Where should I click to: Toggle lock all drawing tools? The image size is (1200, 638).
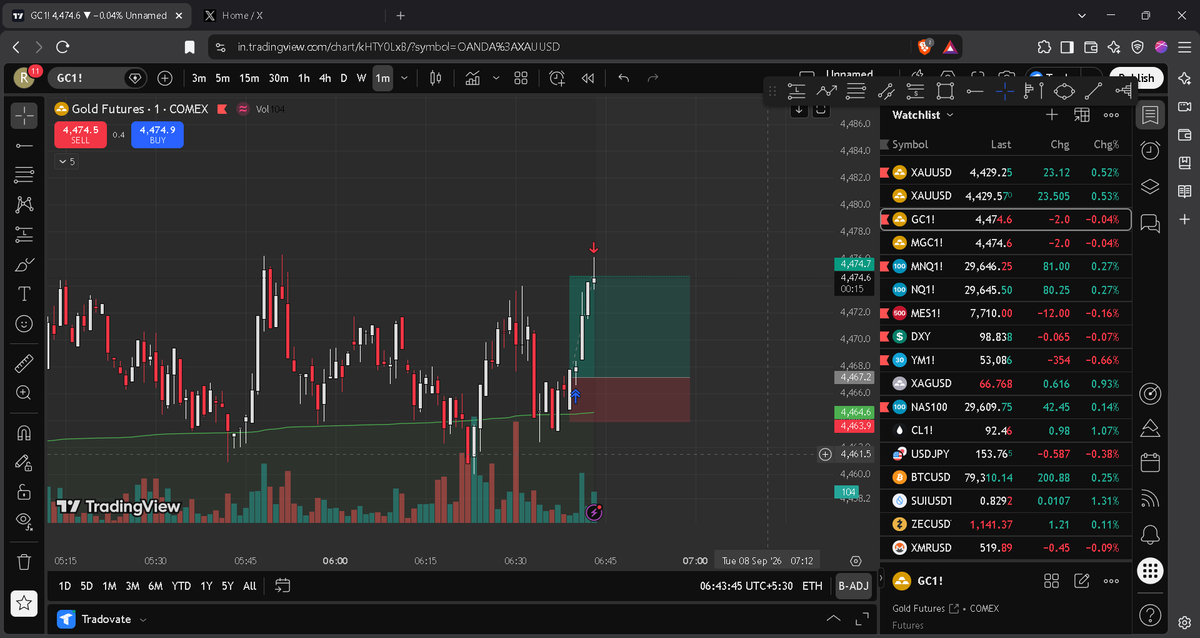click(25, 491)
